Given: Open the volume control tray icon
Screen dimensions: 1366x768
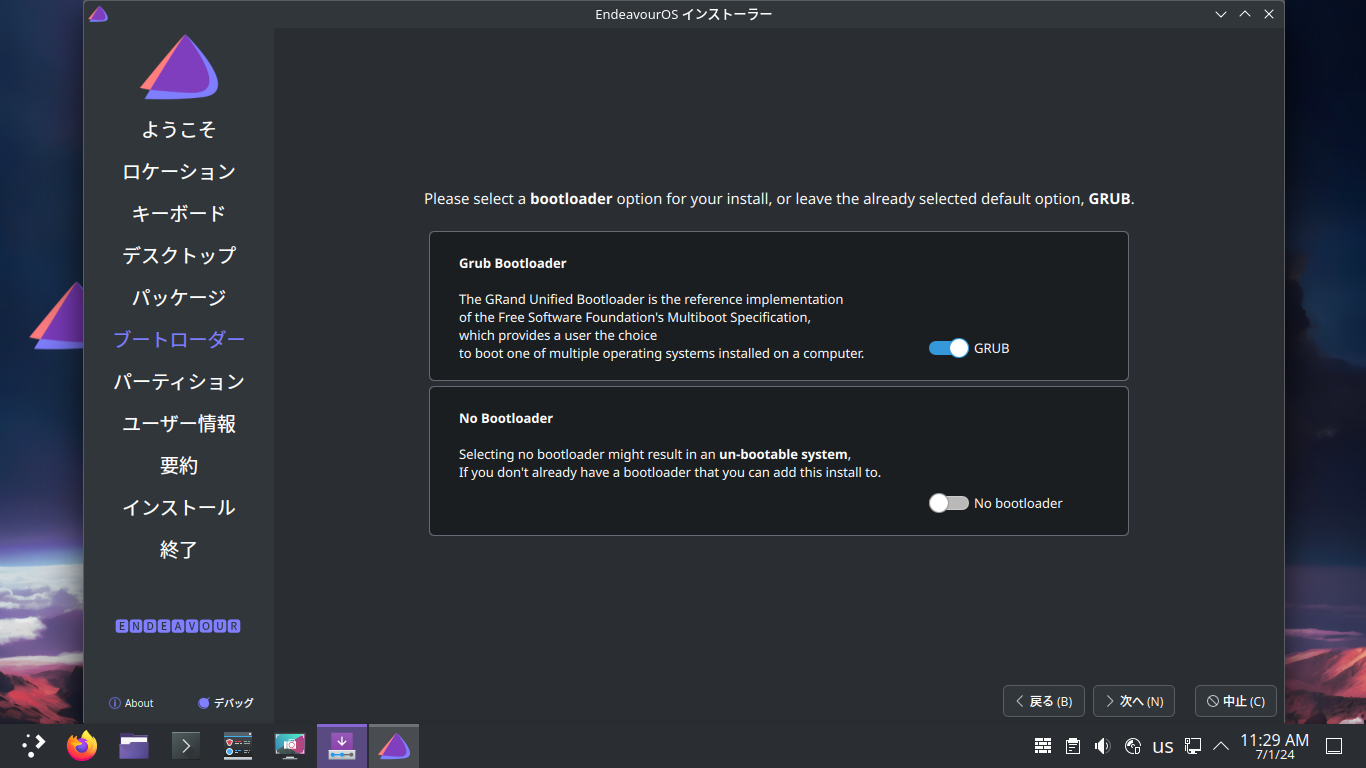Looking at the screenshot, I should point(1102,746).
